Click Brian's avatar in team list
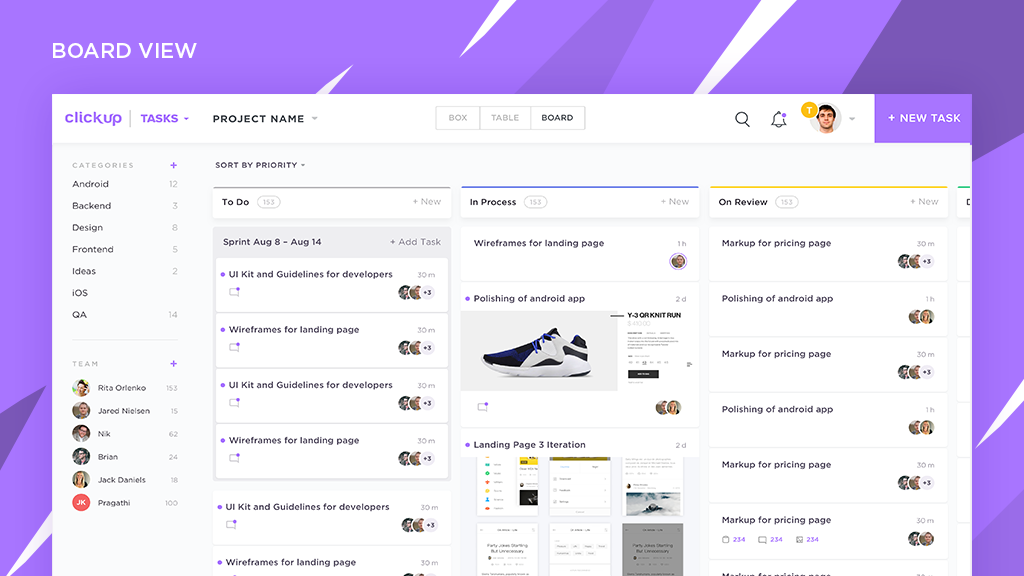This screenshot has width=1024, height=576. point(81,457)
